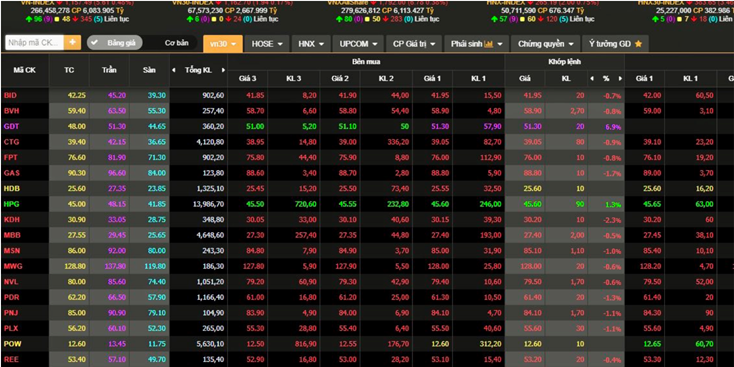
Task: Select the BID stock symbol
Action: coord(10,95)
